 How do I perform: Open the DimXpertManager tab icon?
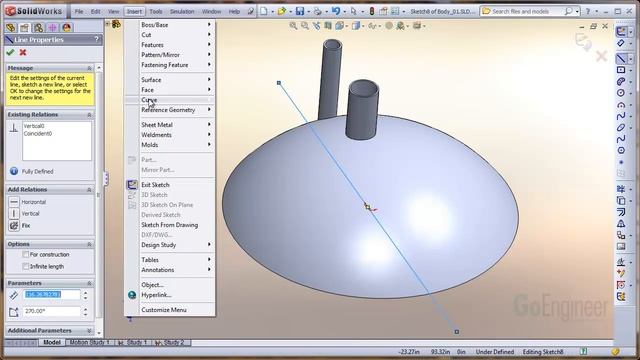click(x=53, y=28)
